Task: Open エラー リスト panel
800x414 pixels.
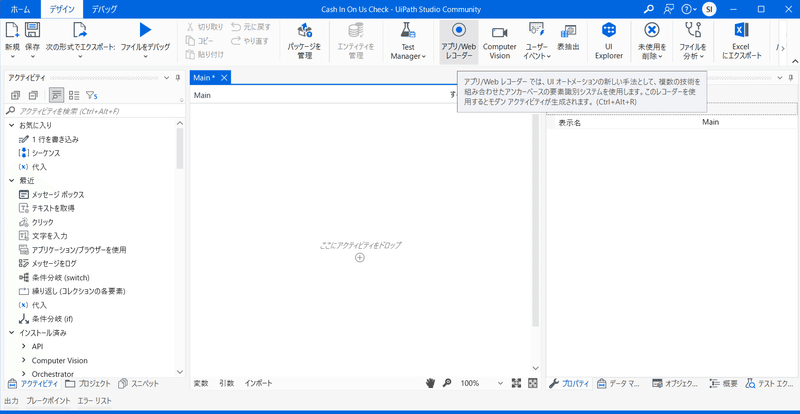Action: click(94, 401)
